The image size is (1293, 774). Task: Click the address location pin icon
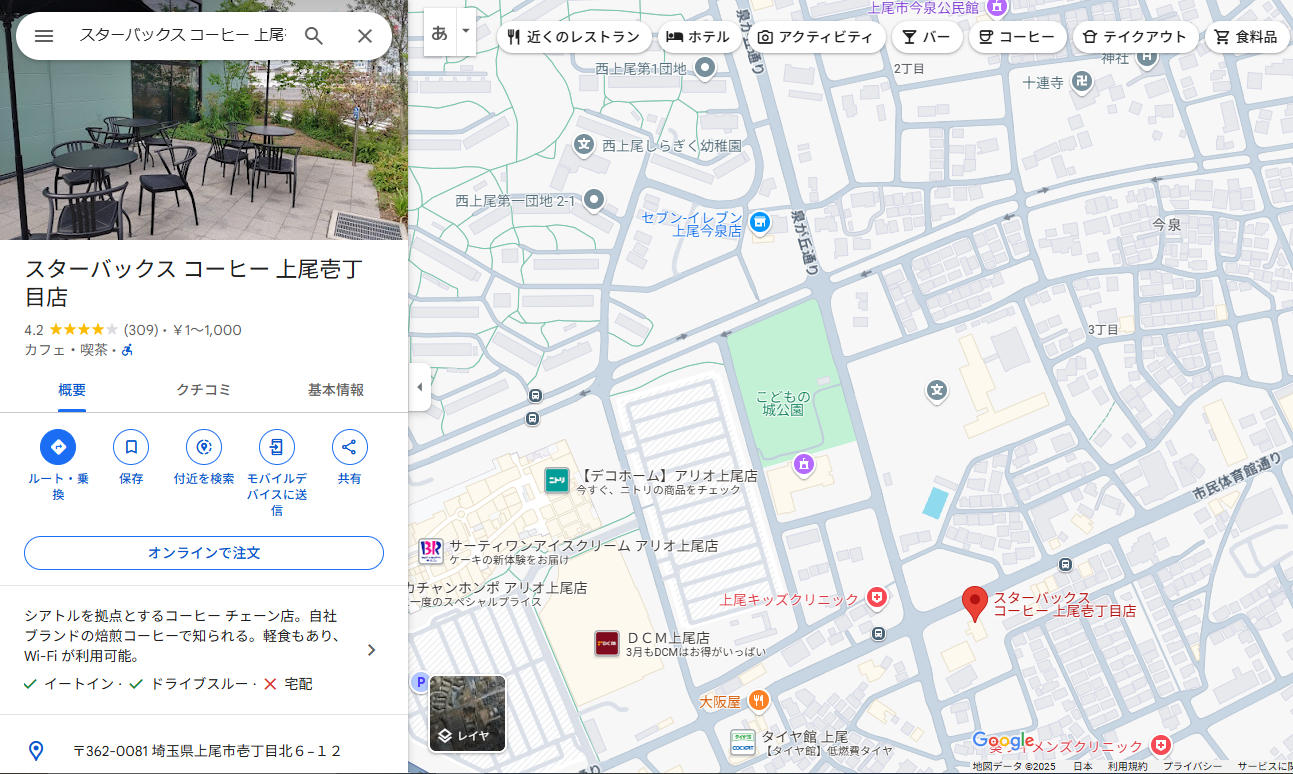[x=36, y=751]
